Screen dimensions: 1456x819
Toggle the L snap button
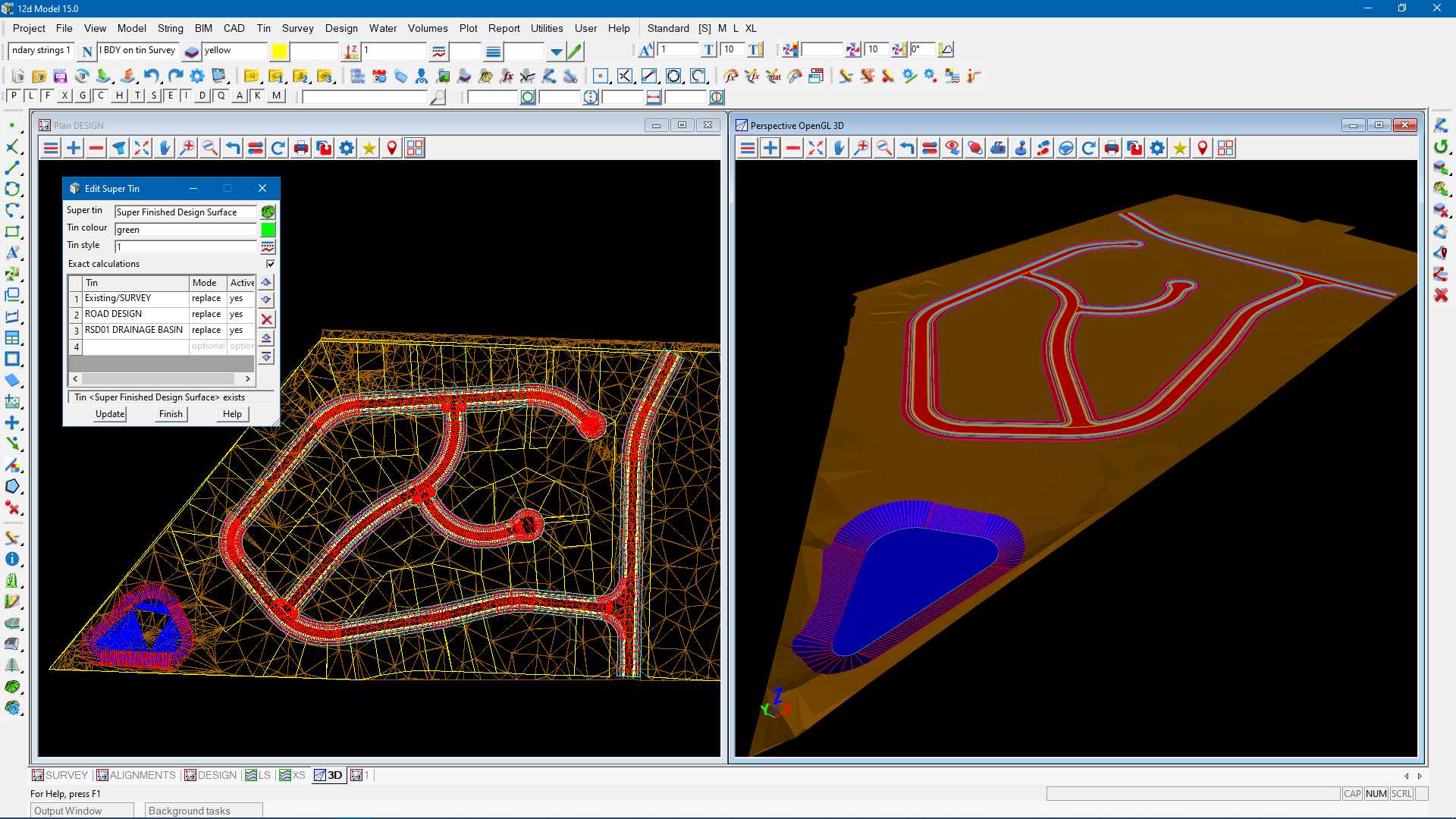[30, 96]
